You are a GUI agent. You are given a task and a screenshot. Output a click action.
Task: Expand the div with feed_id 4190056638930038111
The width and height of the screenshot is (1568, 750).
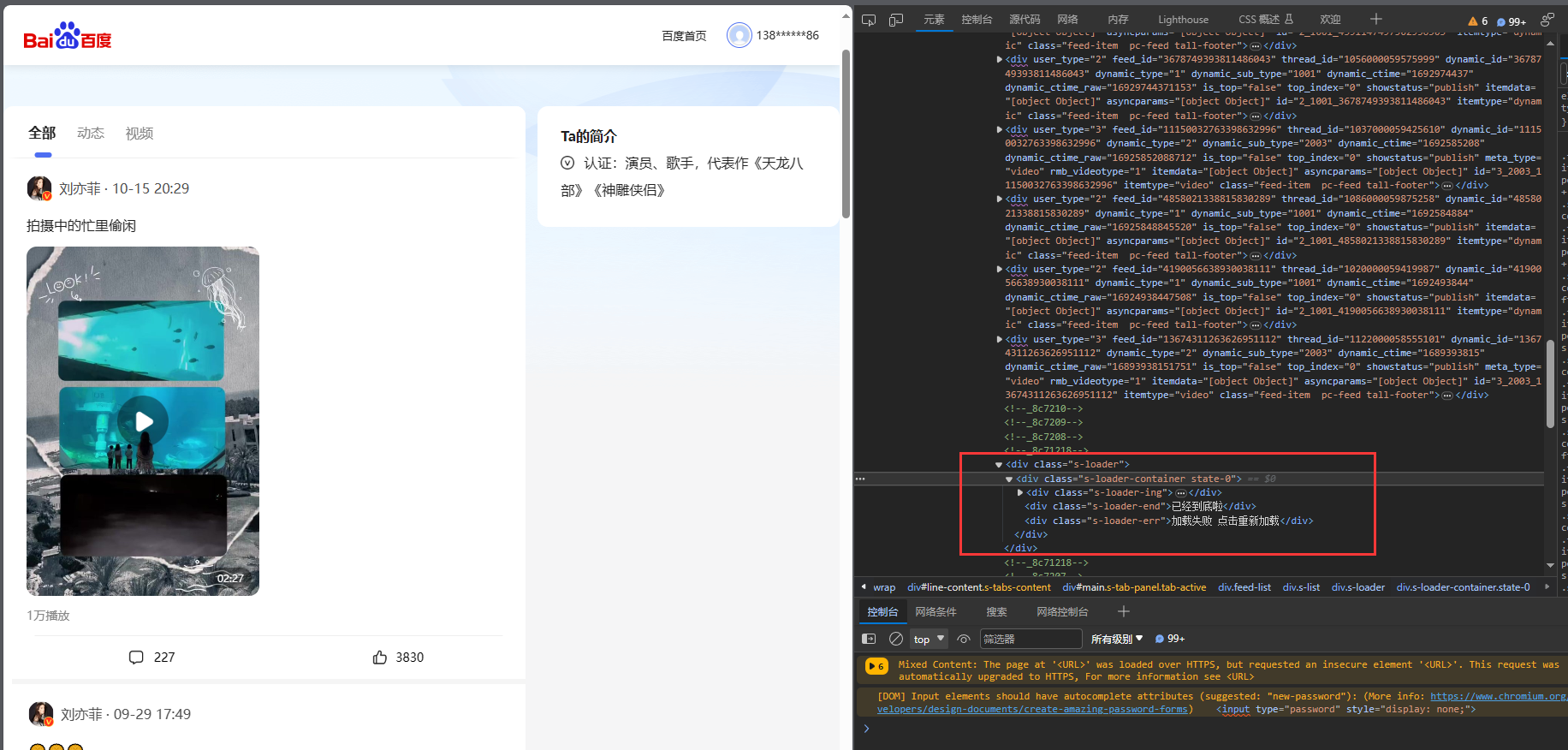(x=1000, y=270)
